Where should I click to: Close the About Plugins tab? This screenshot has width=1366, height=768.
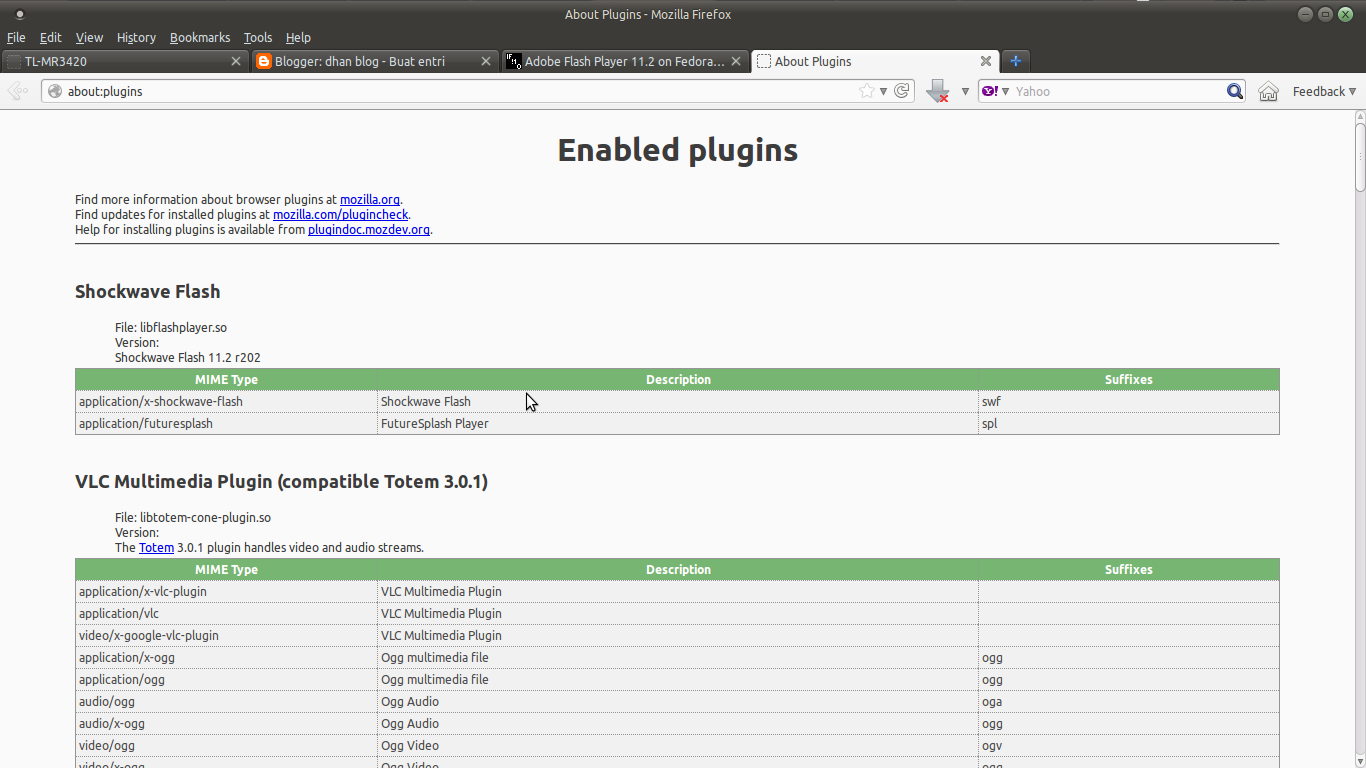[986, 61]
